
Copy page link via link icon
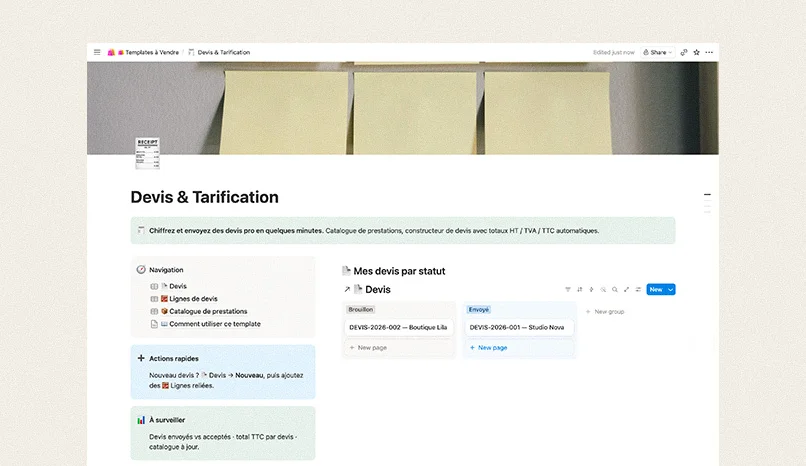pos(684,52)
